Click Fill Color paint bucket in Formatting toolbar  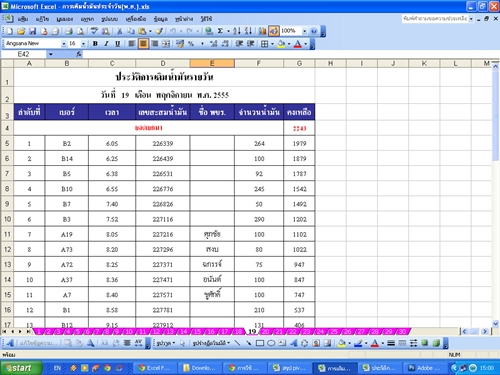tap(281, 44)
